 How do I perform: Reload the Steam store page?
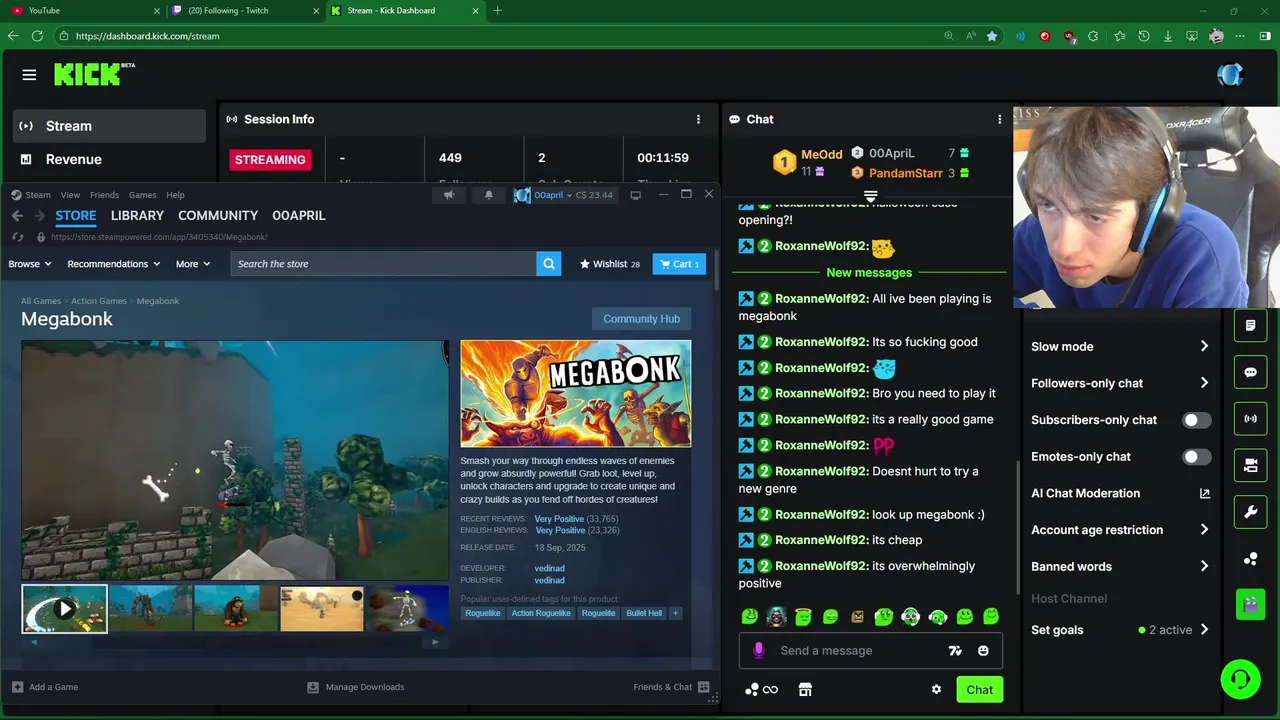(x=17, y=237)
